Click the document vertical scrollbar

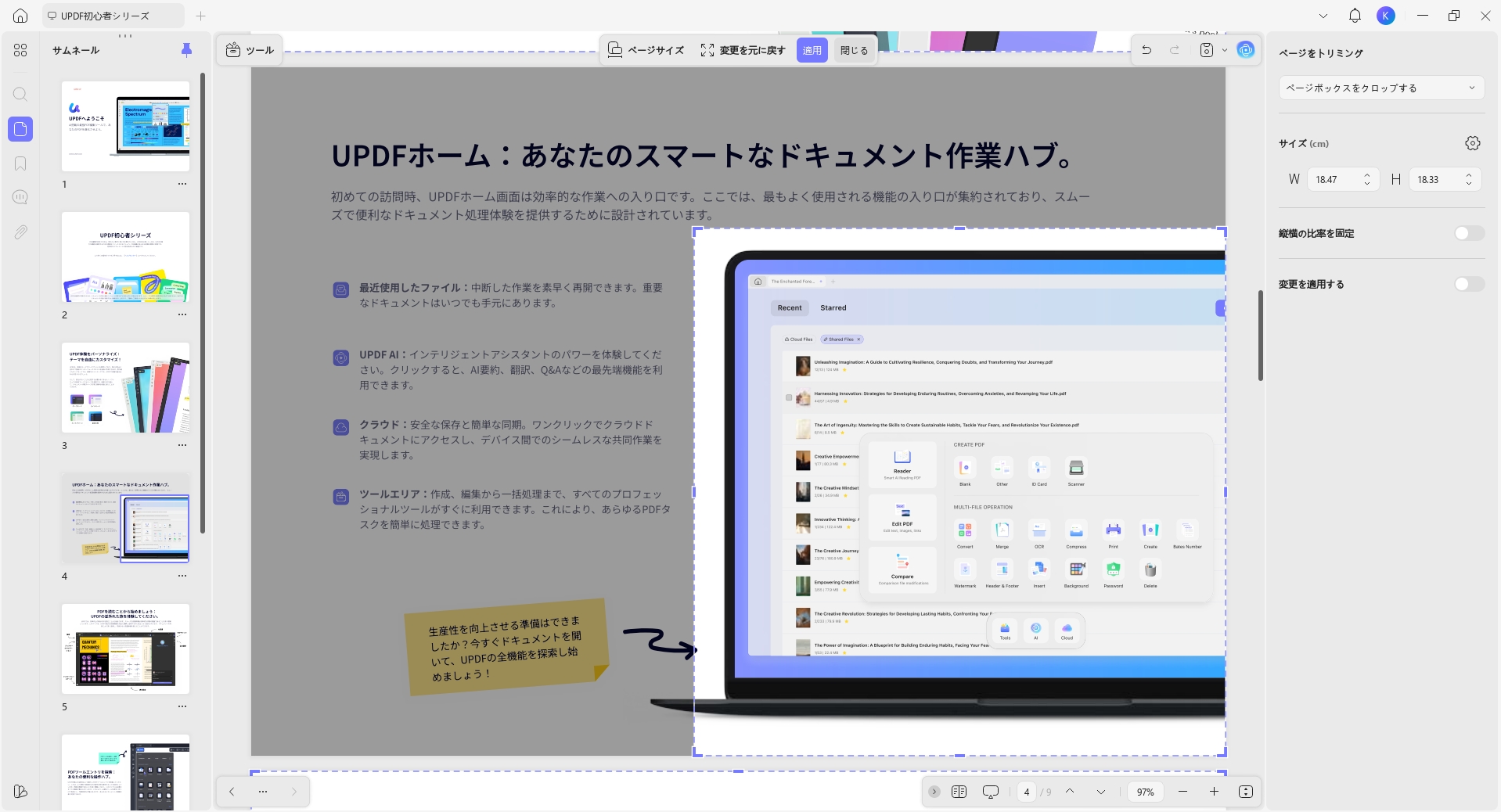click(1261, 336)
